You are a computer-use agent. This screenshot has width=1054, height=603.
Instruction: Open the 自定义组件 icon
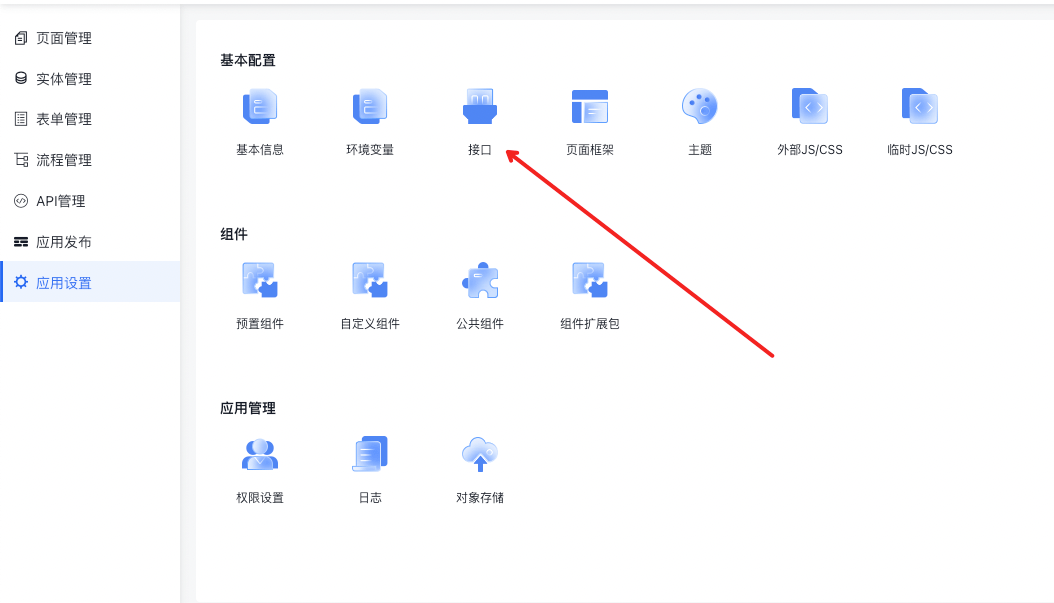(370, 281)
